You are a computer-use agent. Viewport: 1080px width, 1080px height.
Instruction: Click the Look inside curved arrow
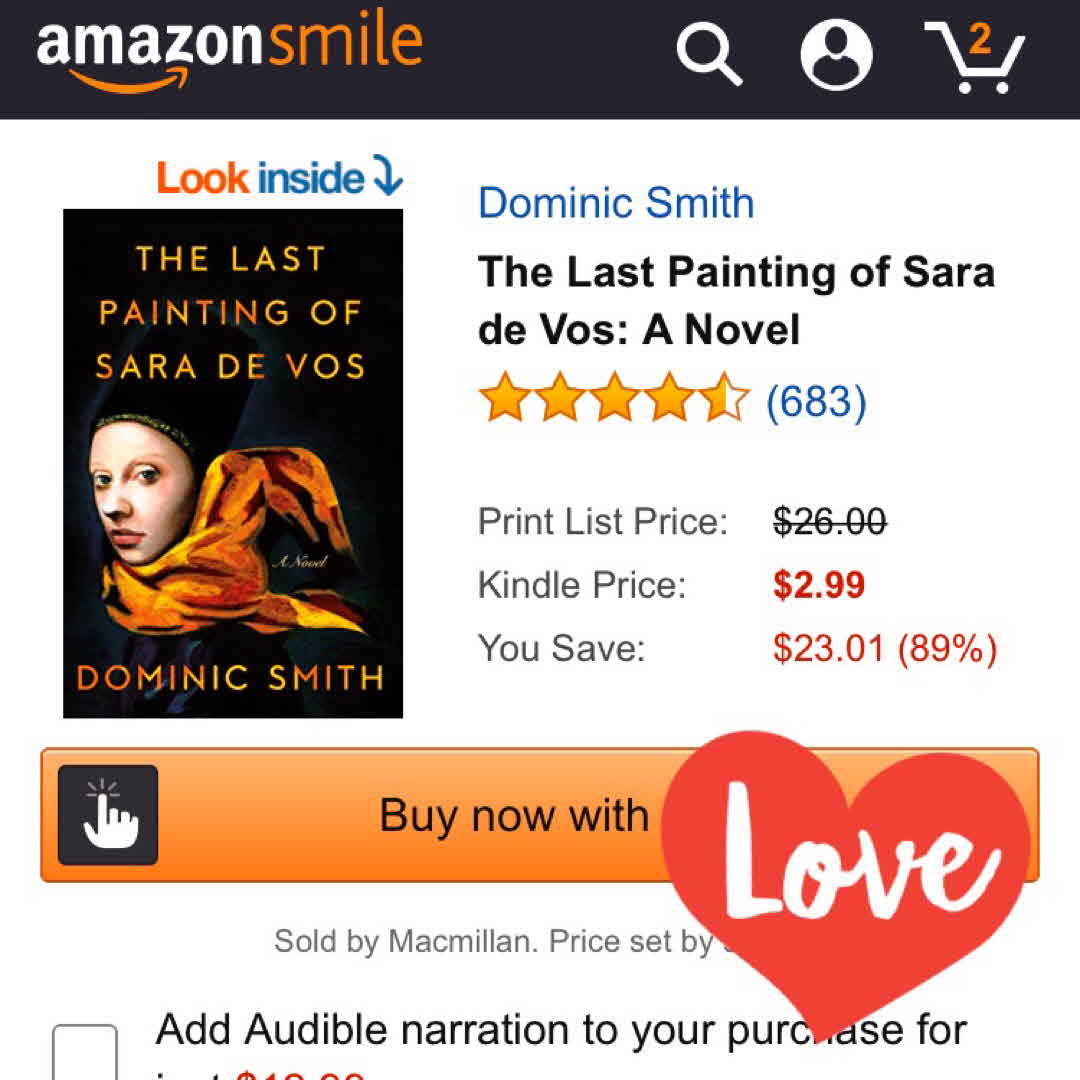(x=387, y=177)
